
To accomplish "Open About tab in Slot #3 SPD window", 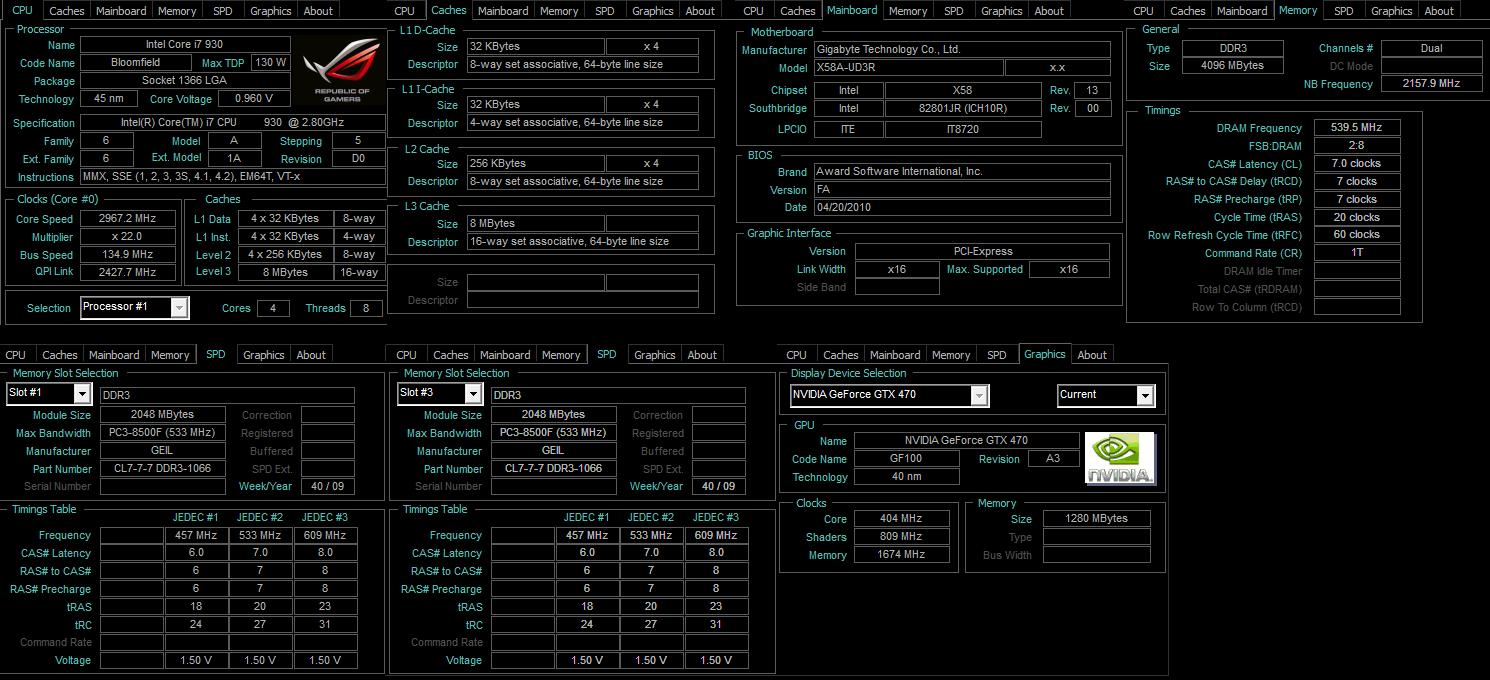I will point(702,355).
